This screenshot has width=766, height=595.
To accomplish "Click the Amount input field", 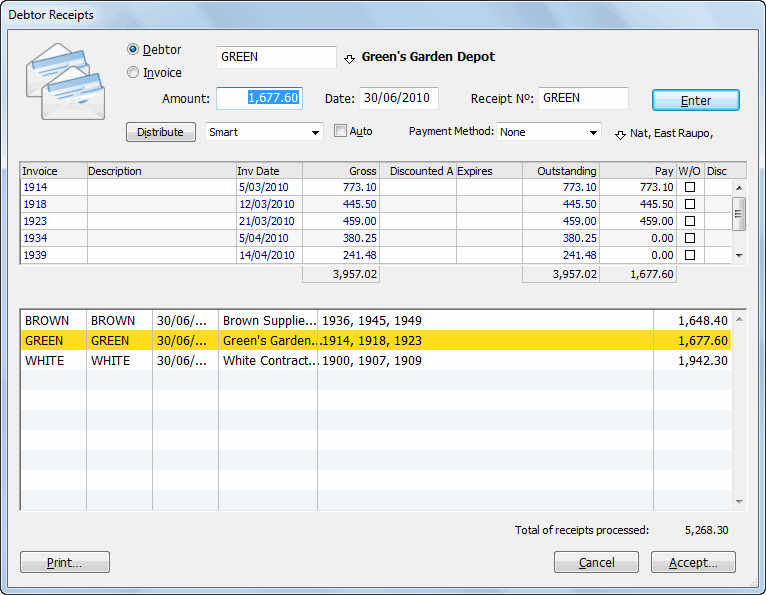I will [259, 98].
